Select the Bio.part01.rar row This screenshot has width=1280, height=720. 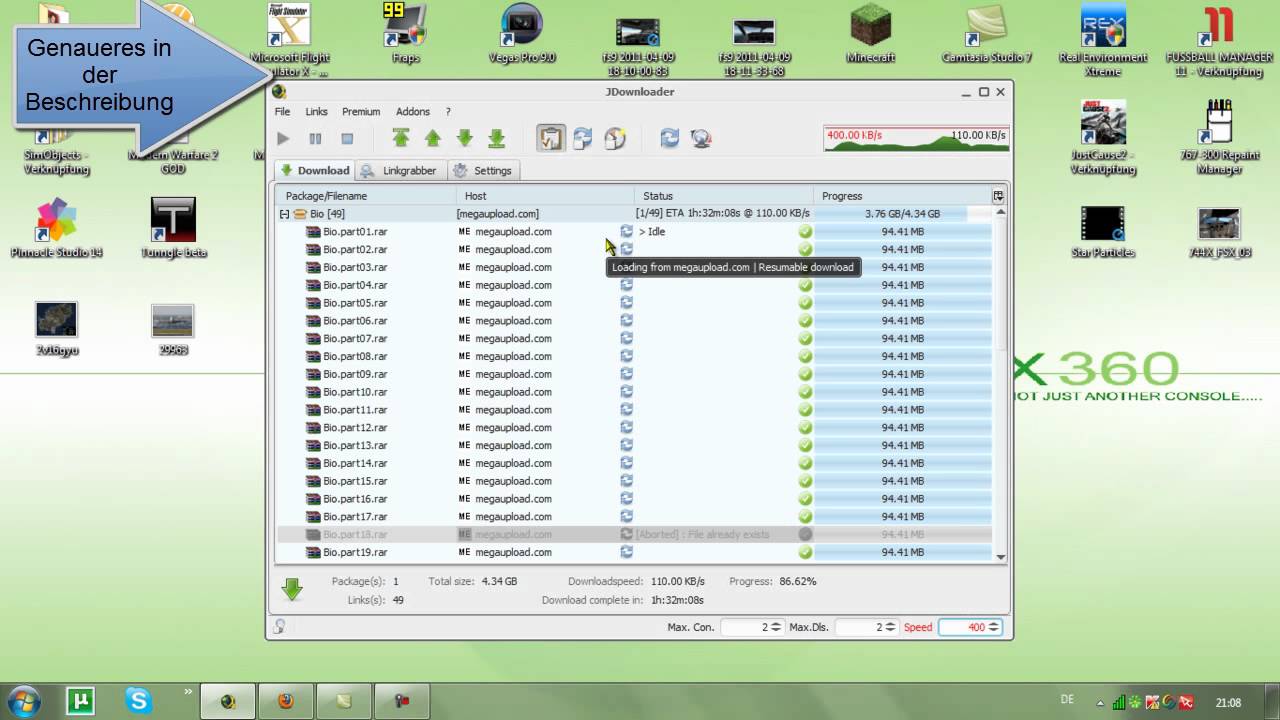click(634, 231)
